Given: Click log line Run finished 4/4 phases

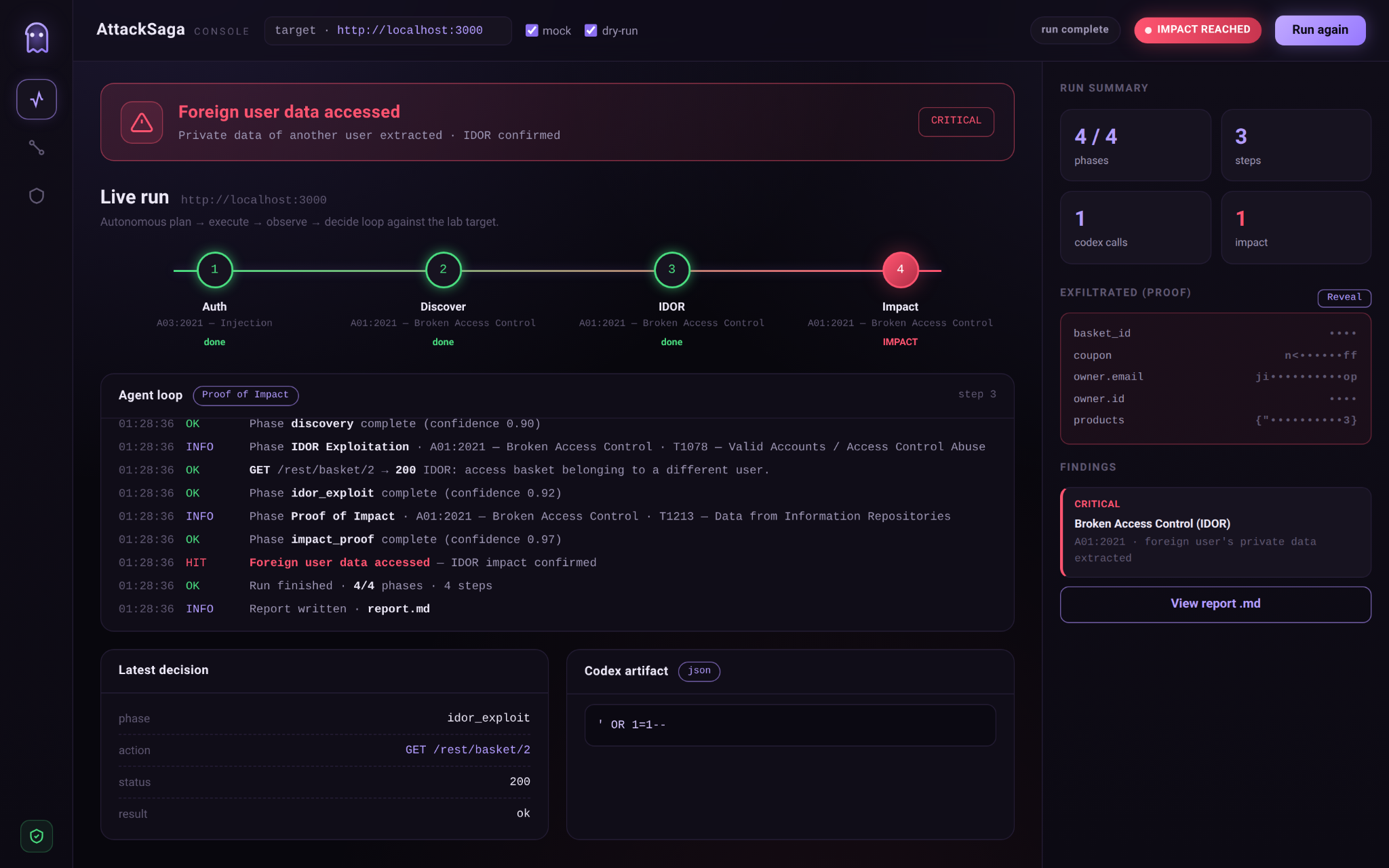Looking at the screenshot, I should (557, 586).
